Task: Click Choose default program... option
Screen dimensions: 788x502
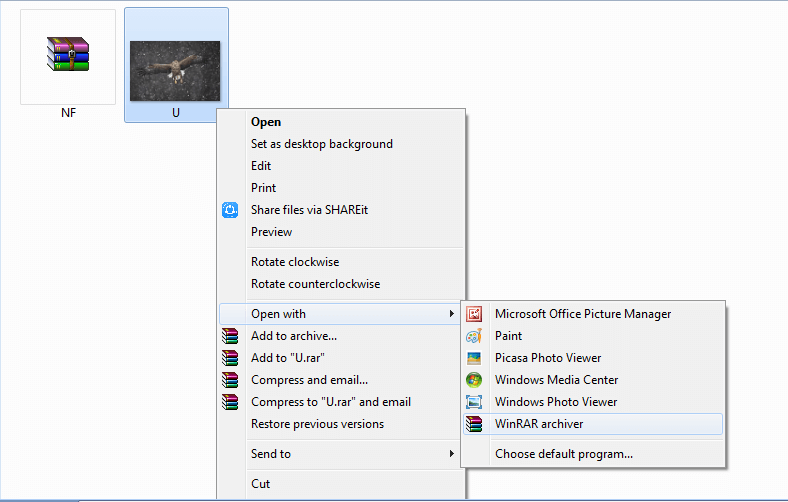Action: (564, 454)
